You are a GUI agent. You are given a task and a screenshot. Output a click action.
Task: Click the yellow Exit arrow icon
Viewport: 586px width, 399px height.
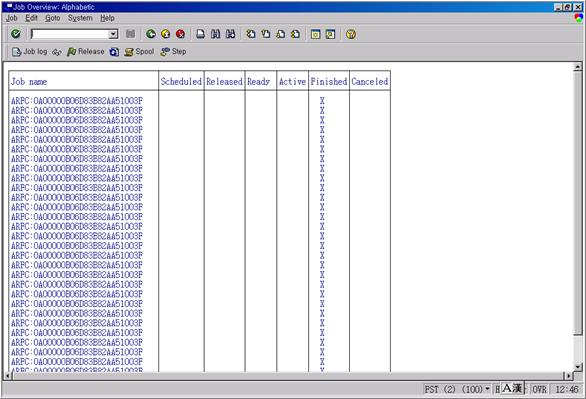pyautogui.click(x=166, y=34)
